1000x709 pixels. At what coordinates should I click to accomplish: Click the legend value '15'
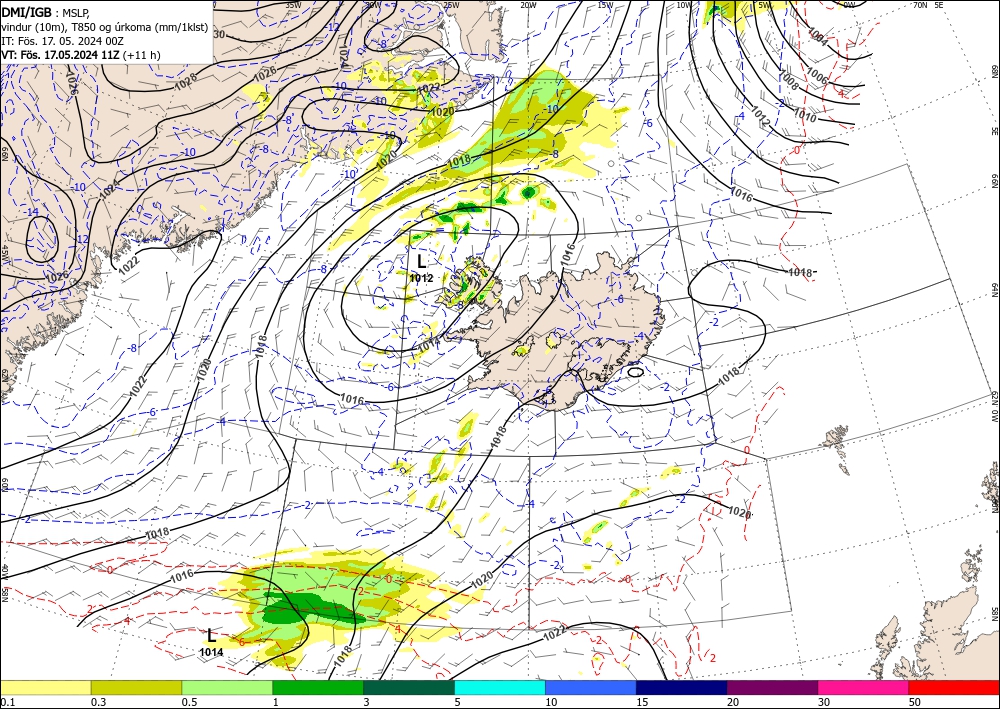(x=642, y=702)
